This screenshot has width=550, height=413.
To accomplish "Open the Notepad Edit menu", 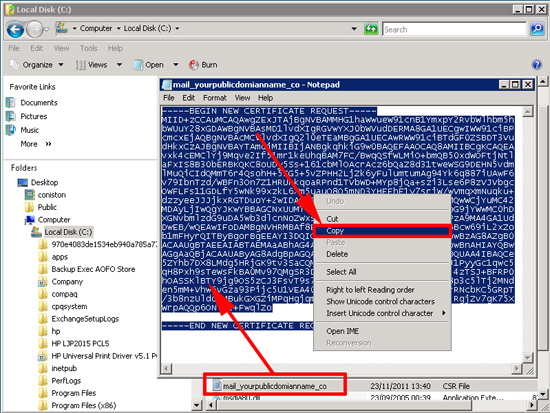I will point(188,98).
